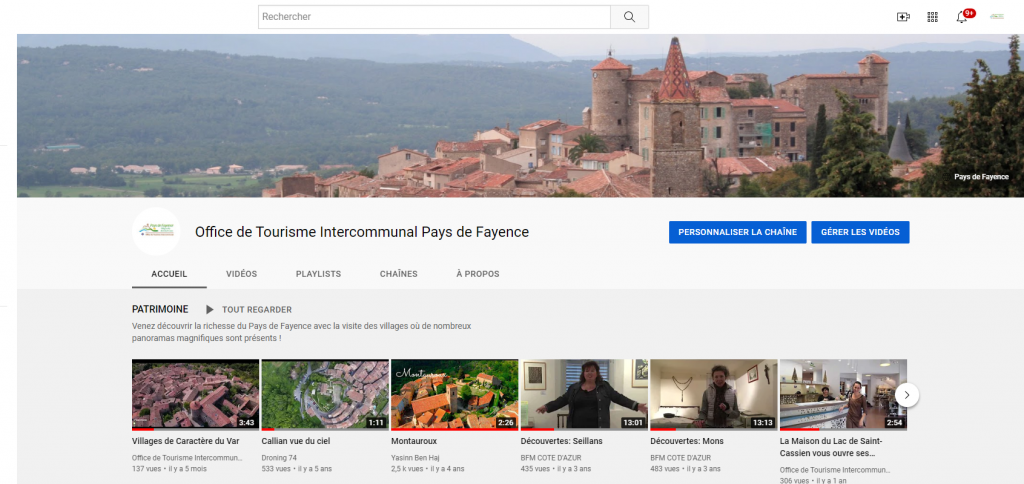This screenshot has height=484, width=1024.
Task: Click the search magnifier button
Action: point(629,17)
